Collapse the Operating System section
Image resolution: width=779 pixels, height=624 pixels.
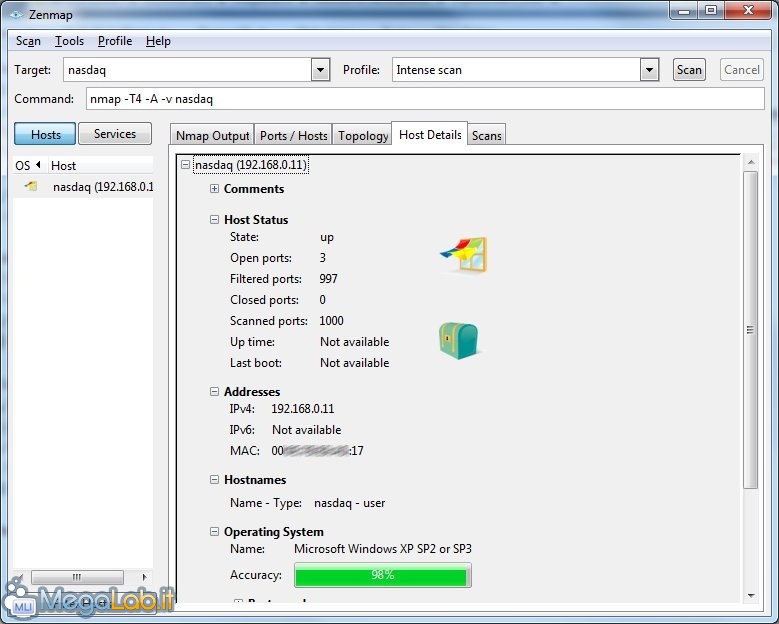point(214,532)
